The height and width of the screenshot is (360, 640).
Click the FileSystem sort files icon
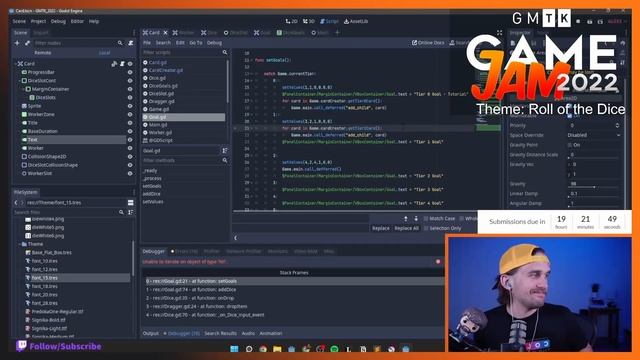pyautogui.click(x=131, y=212)
